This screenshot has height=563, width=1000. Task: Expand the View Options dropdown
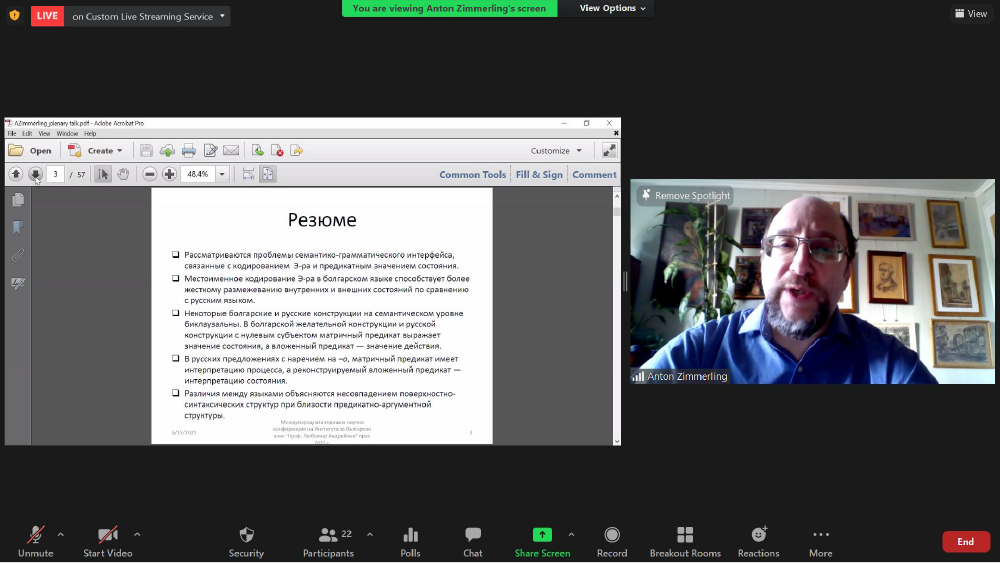612,8
